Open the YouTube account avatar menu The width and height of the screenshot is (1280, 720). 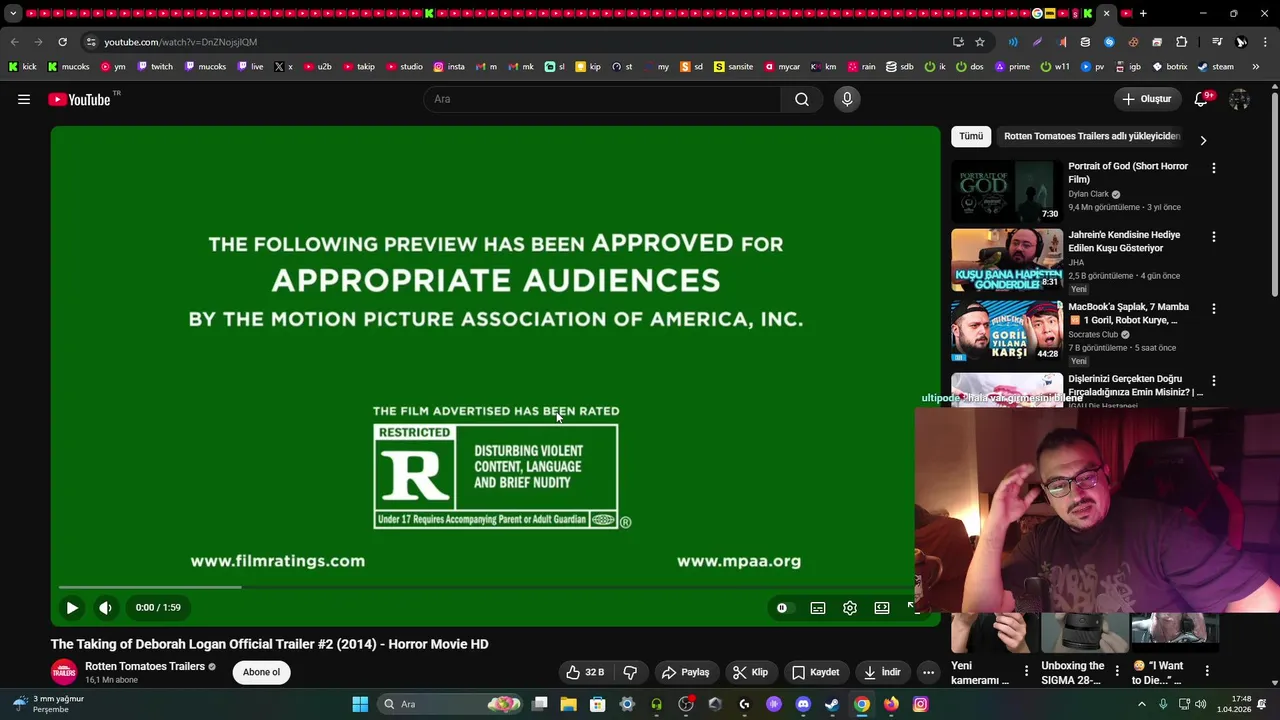tap(1239, 99)
